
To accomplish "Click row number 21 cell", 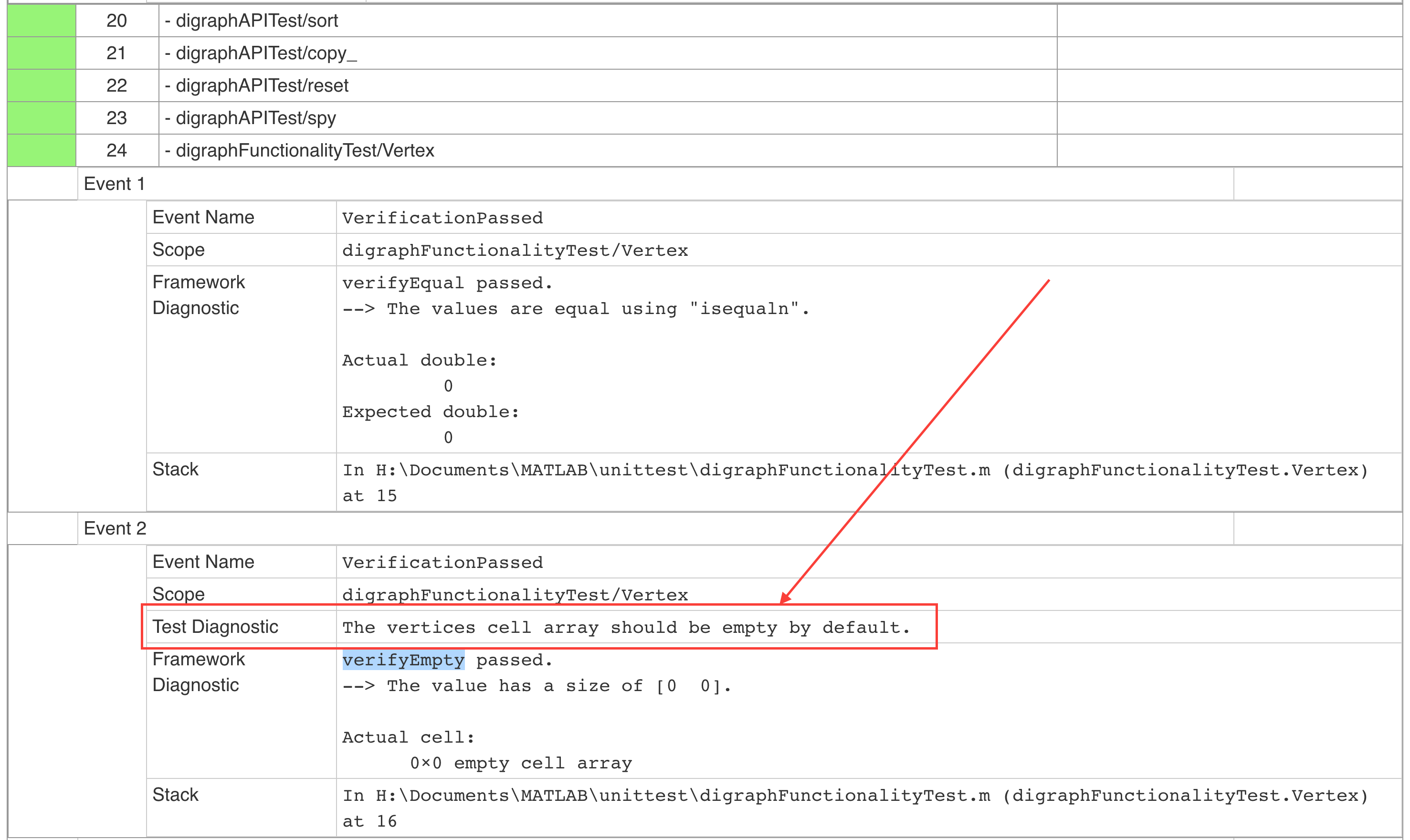I will (x=116, y=53).
